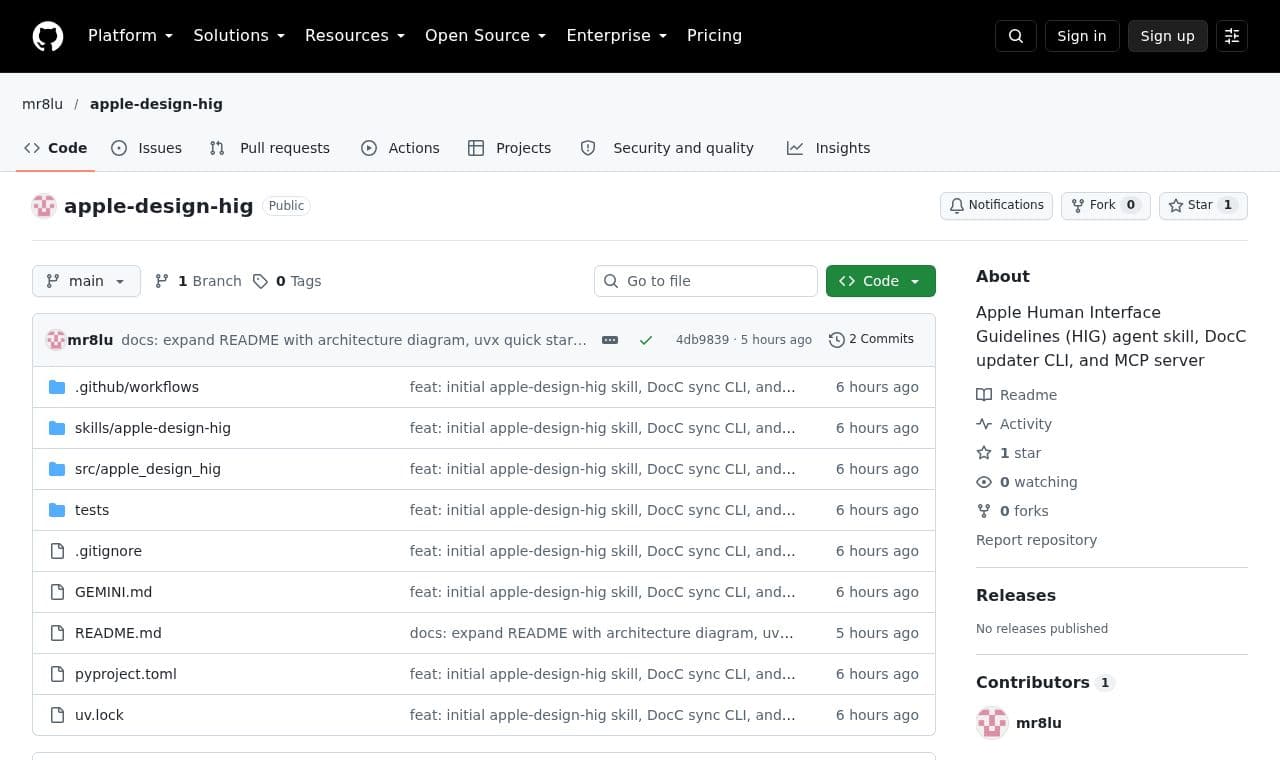The height and width of the screenshot is (760, 1280).
Task: Expand the Resources menu
Action: click(355, 36)
